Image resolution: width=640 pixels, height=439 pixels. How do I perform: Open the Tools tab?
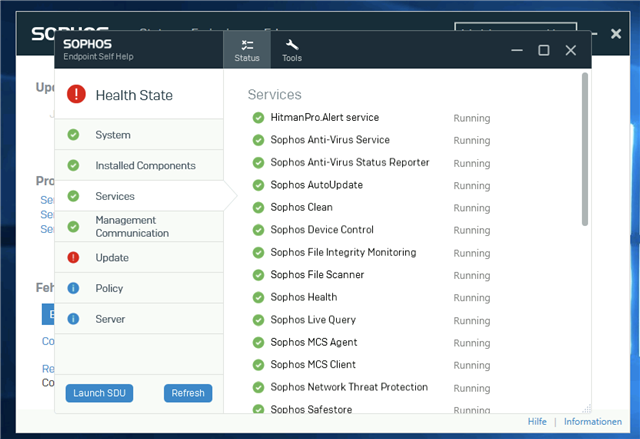(292, 50)
